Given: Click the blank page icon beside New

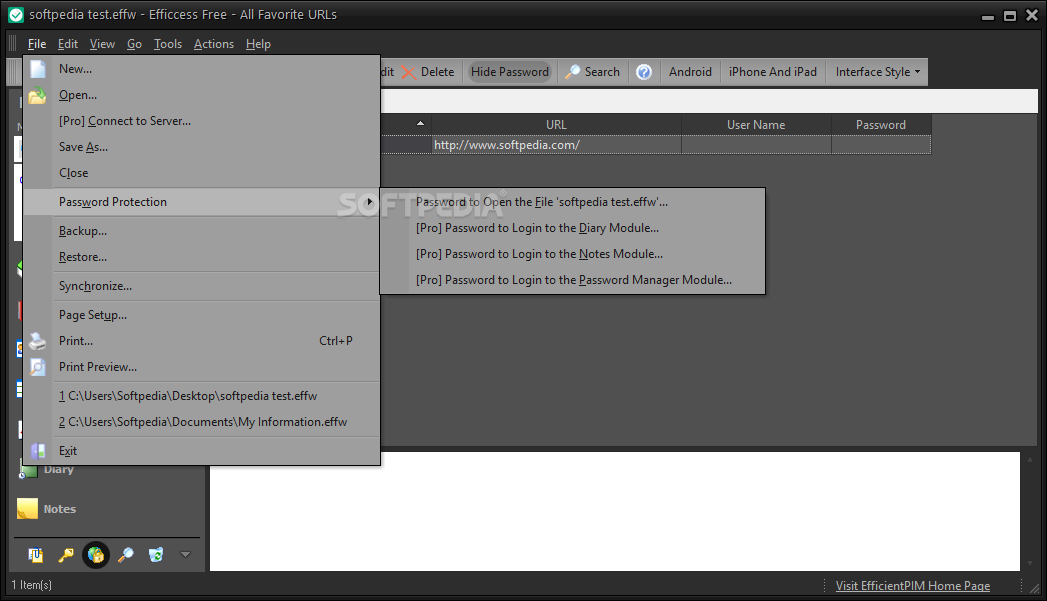Looking at the screenshot, I should click(38, 69).
